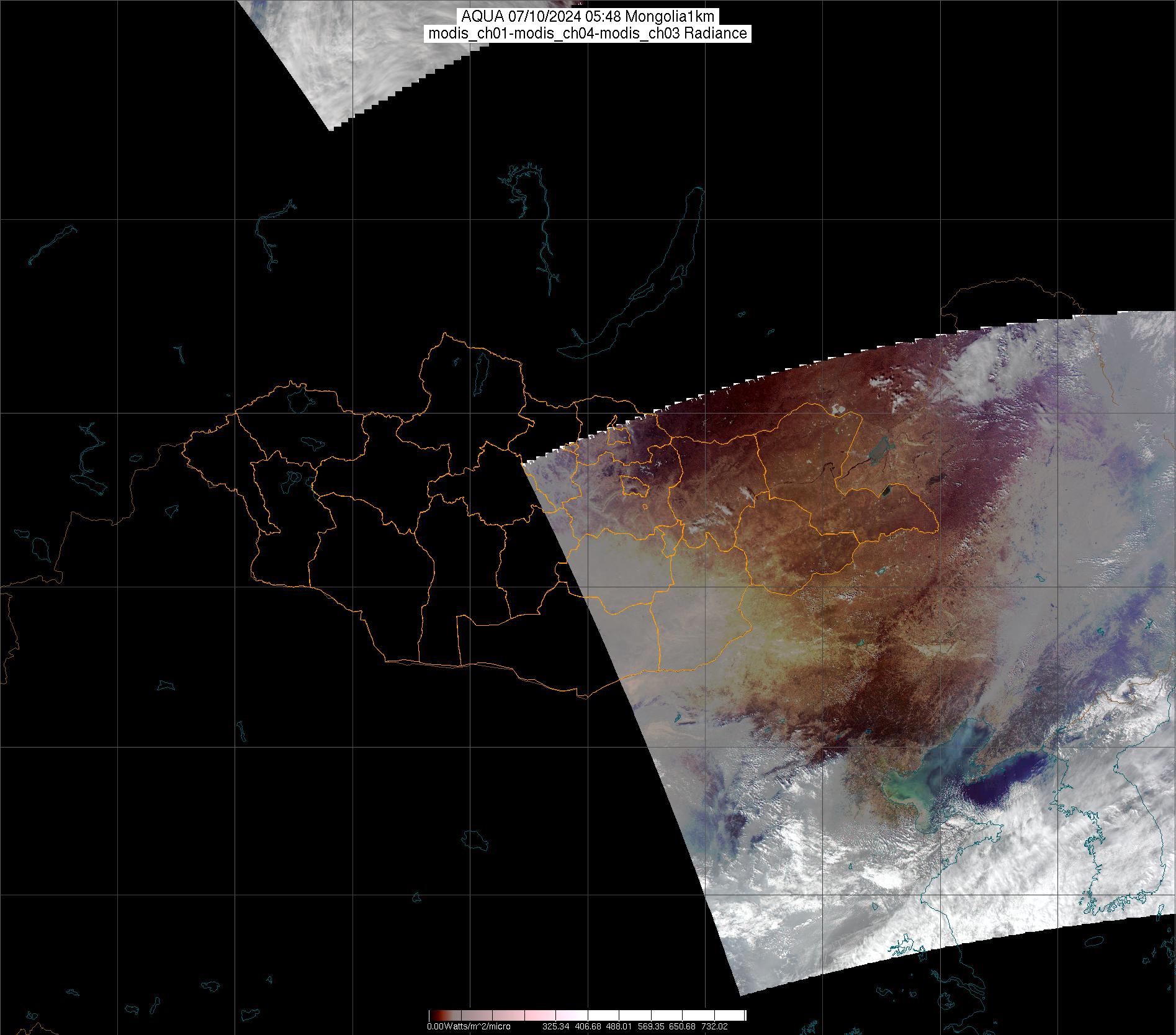Click the 0.00Watts/m^2/micro scale label

[x=469, y=1027]
